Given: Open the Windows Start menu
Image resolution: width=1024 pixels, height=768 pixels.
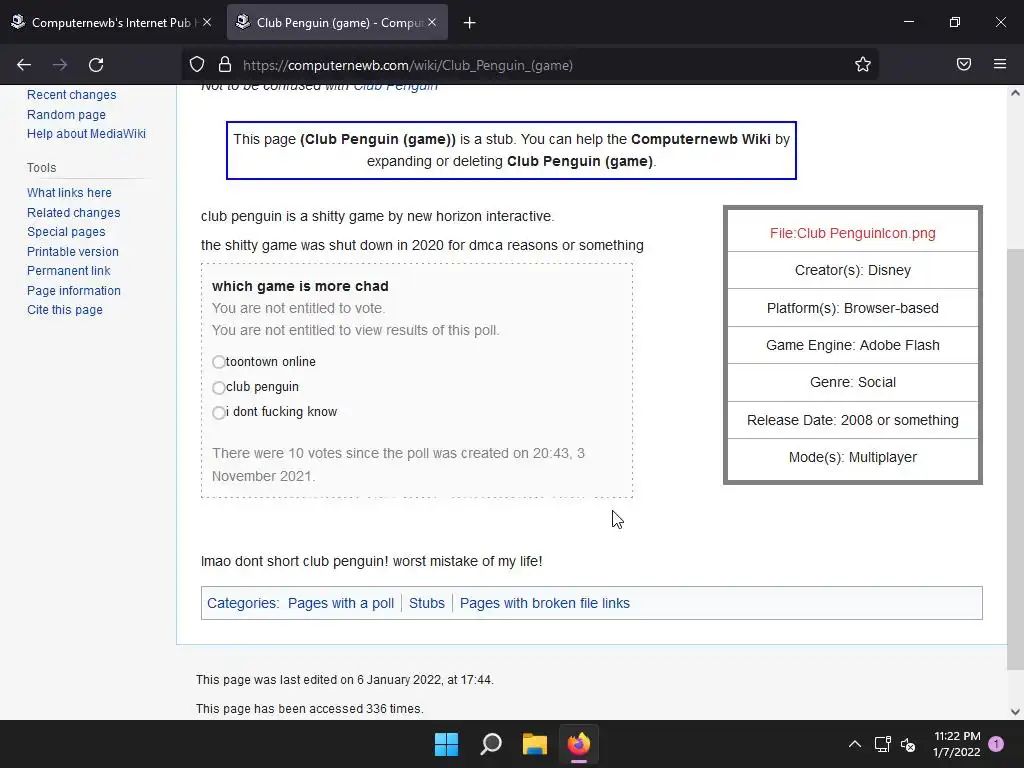Looking at the screenshot, I should point(447,744).
